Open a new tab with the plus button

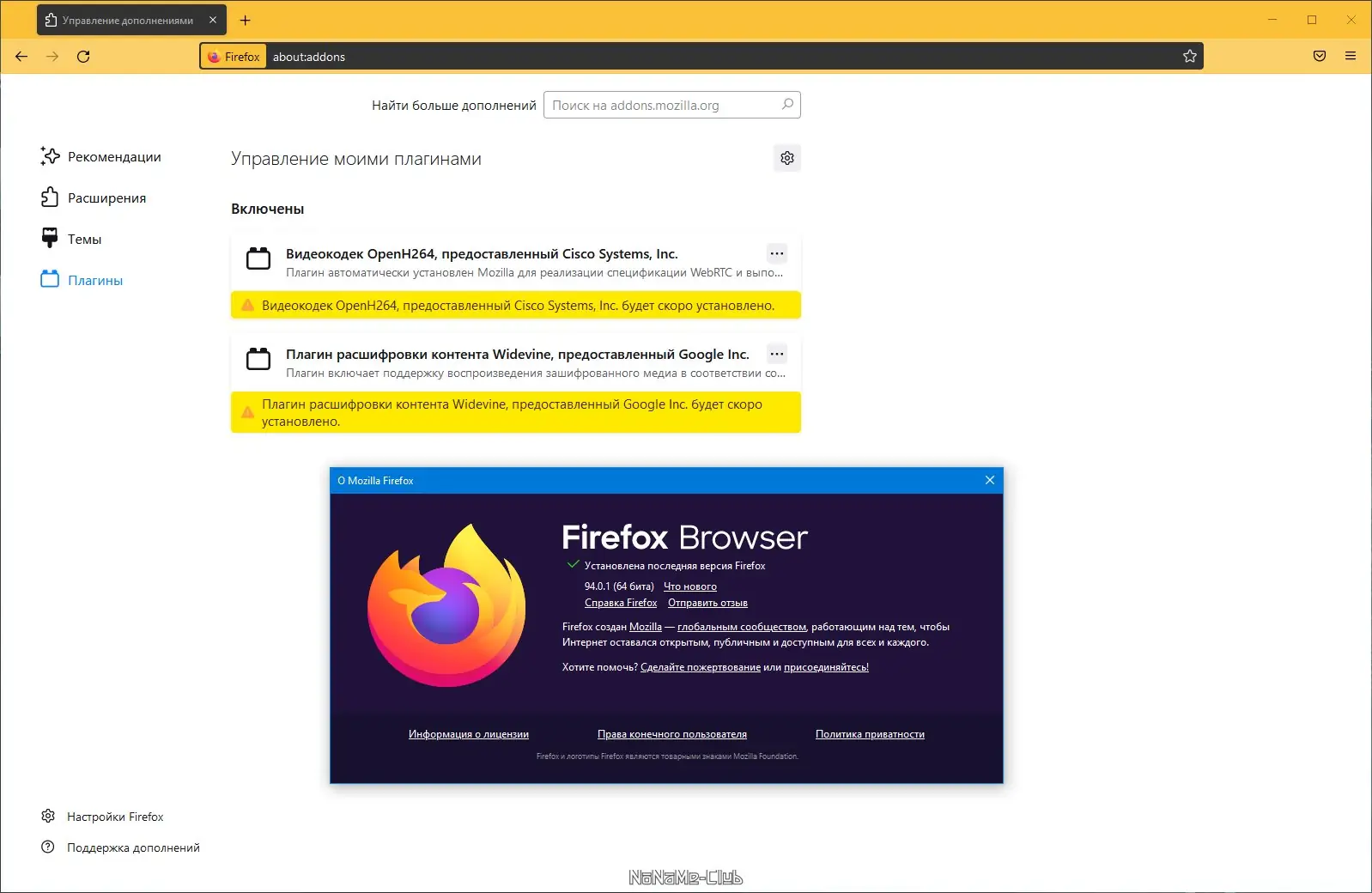(245, 21)
